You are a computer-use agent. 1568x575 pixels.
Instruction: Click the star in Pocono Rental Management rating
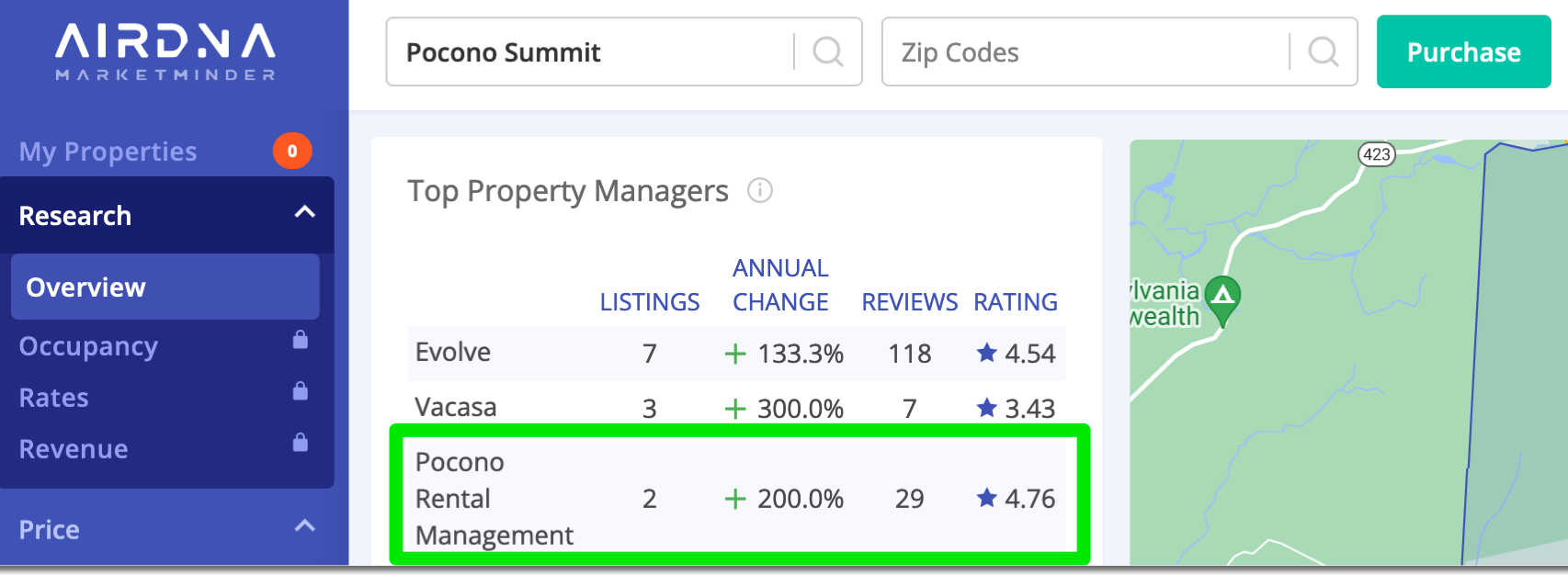coord(987,498)
